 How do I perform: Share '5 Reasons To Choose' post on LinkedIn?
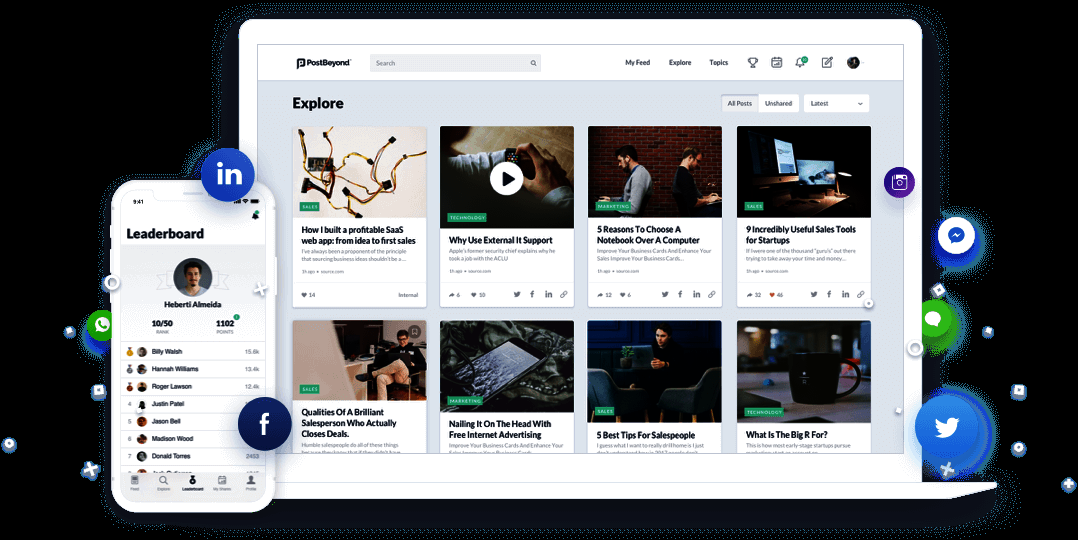coord(696,295)
